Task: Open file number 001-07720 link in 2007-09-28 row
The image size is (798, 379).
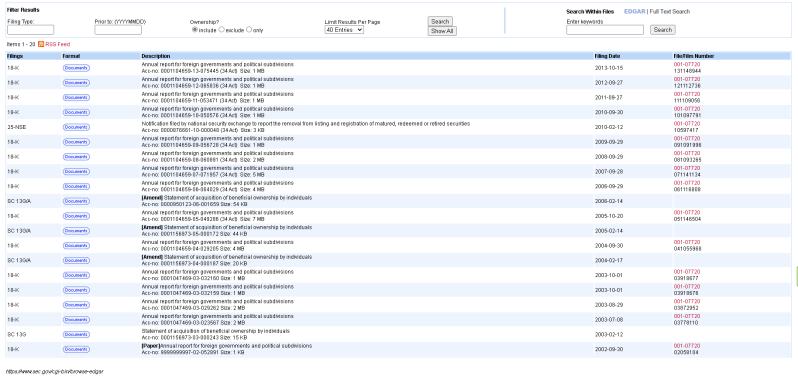Action: click(687, 168)
